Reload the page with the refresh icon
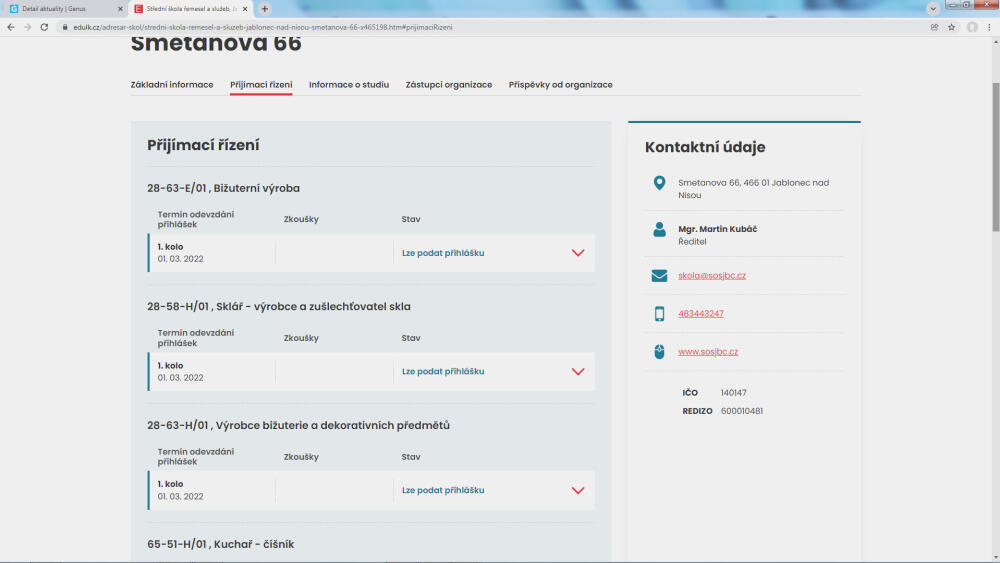The height and width of the screenshot is (563, 1000). coord(44,27)
